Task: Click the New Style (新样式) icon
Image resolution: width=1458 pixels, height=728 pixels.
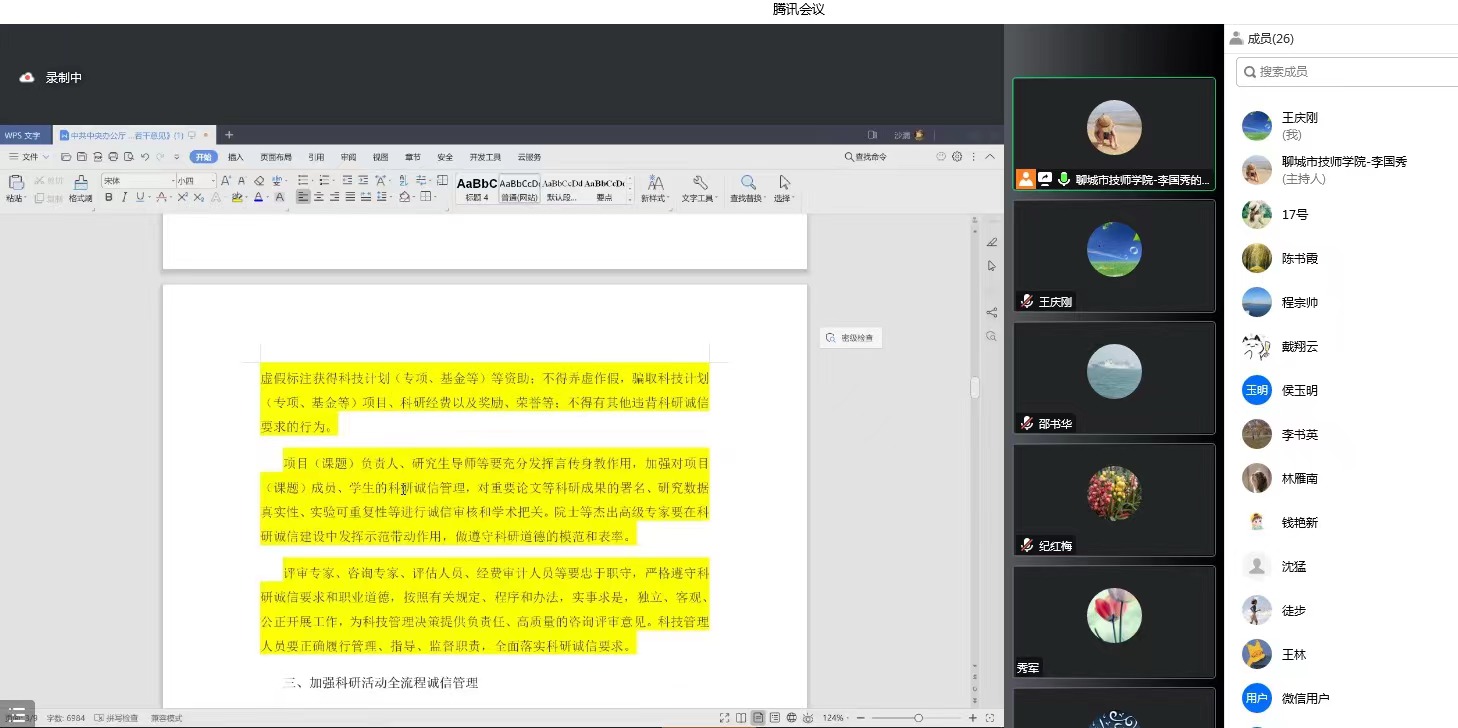Action: point(655,182)
